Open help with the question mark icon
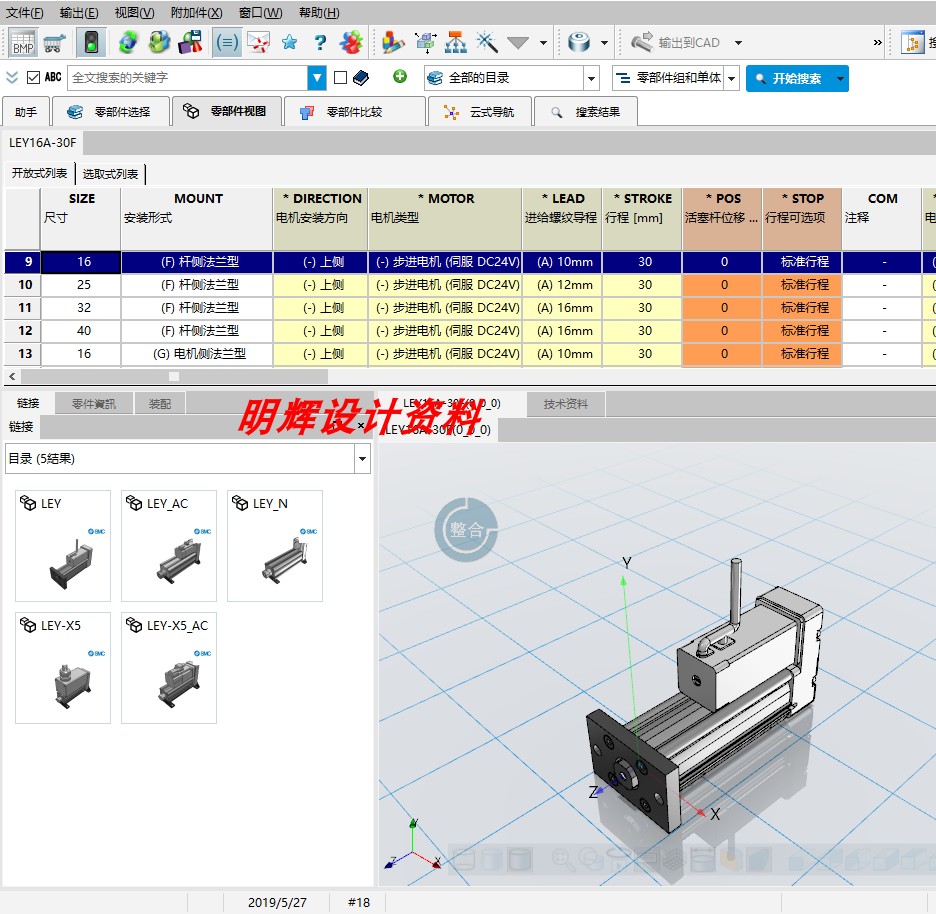 [321, 42]
